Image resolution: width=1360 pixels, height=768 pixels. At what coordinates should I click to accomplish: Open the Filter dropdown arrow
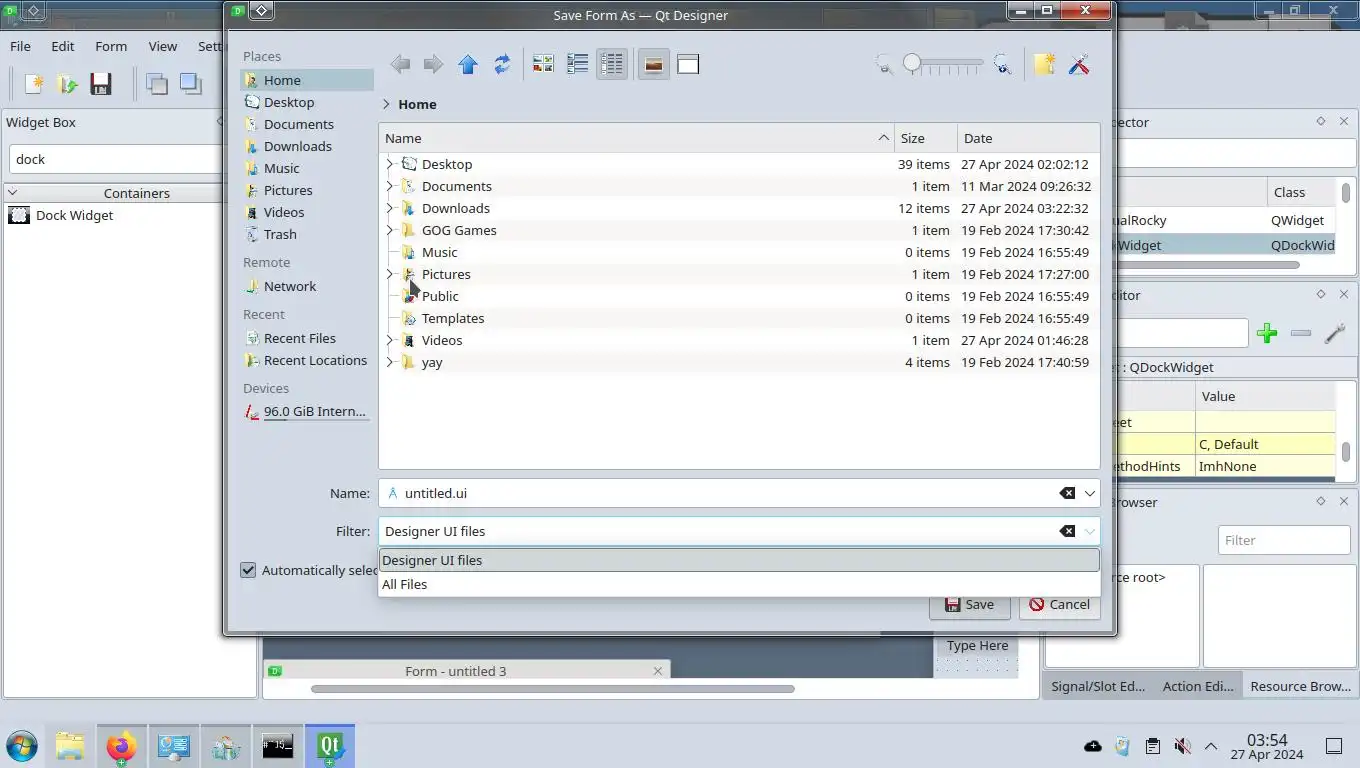1090,531
